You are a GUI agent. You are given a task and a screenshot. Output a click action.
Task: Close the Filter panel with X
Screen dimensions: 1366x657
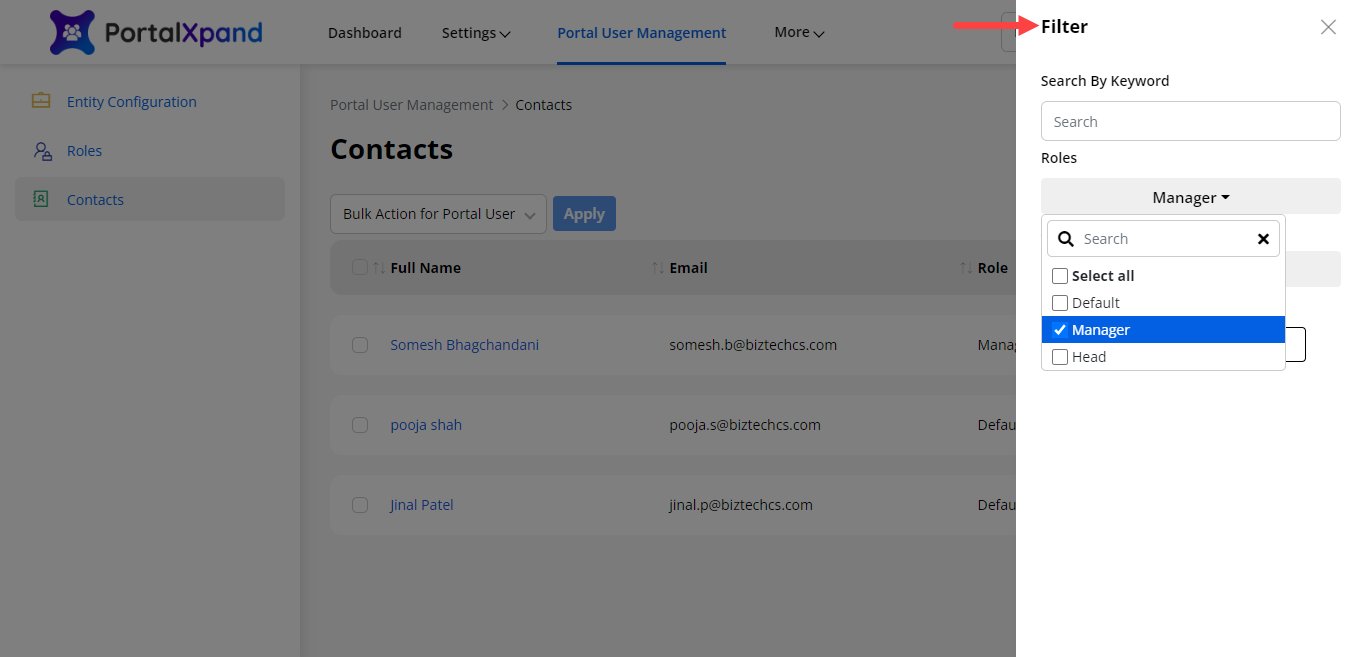coord(1328,27)
